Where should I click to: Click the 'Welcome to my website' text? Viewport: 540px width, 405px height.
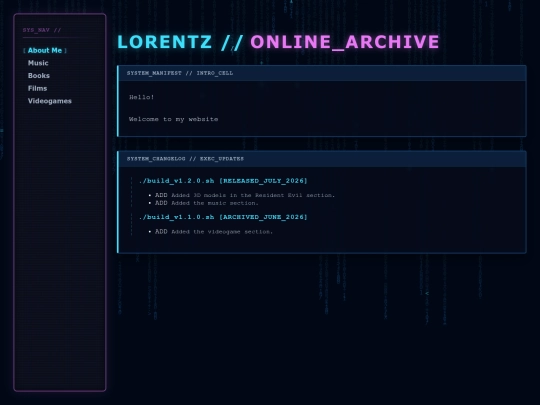174,119
